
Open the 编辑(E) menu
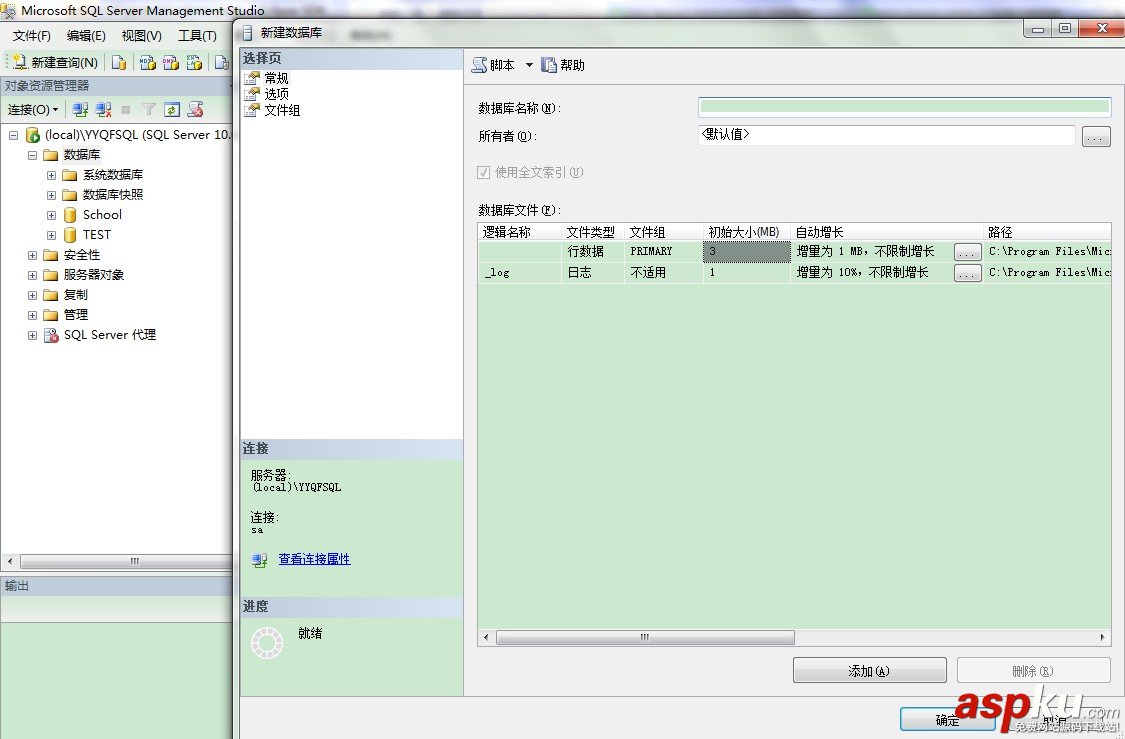point(86,36)
